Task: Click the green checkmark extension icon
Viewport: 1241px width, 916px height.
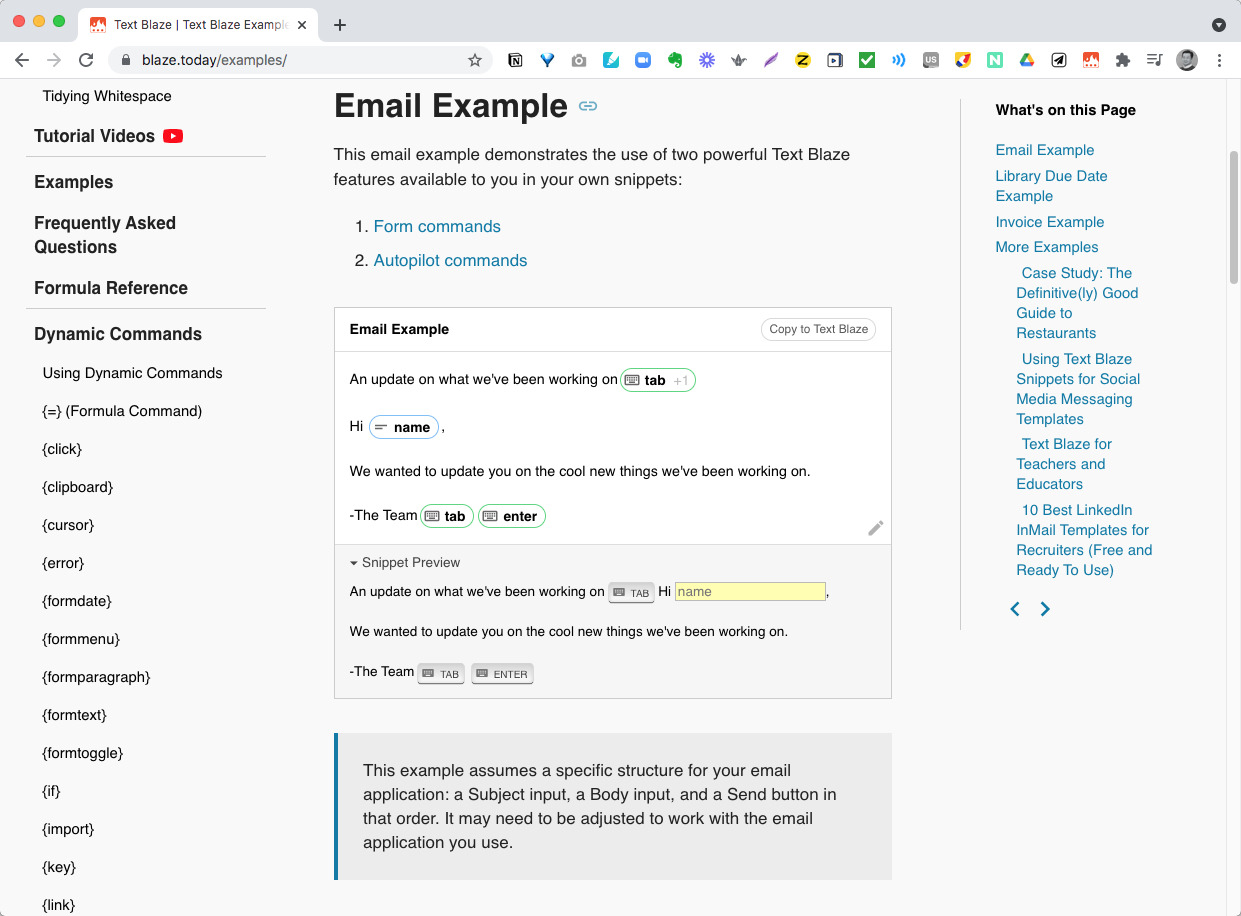Action: pyautogui.click(x=867, y=60)
